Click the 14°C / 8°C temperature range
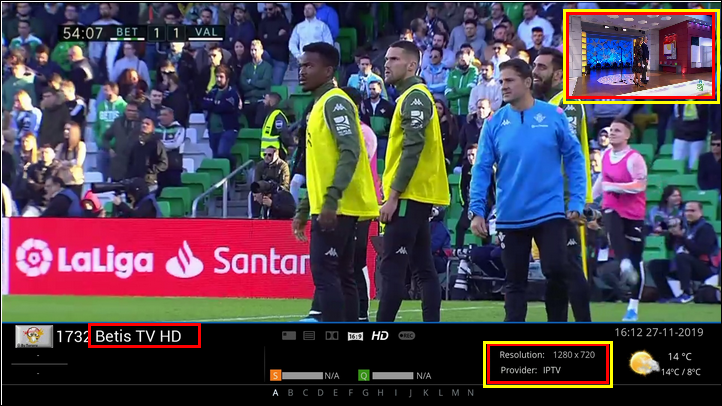This screenshot has height=406, width=722. pyautogui.click(x=681, y=372)
